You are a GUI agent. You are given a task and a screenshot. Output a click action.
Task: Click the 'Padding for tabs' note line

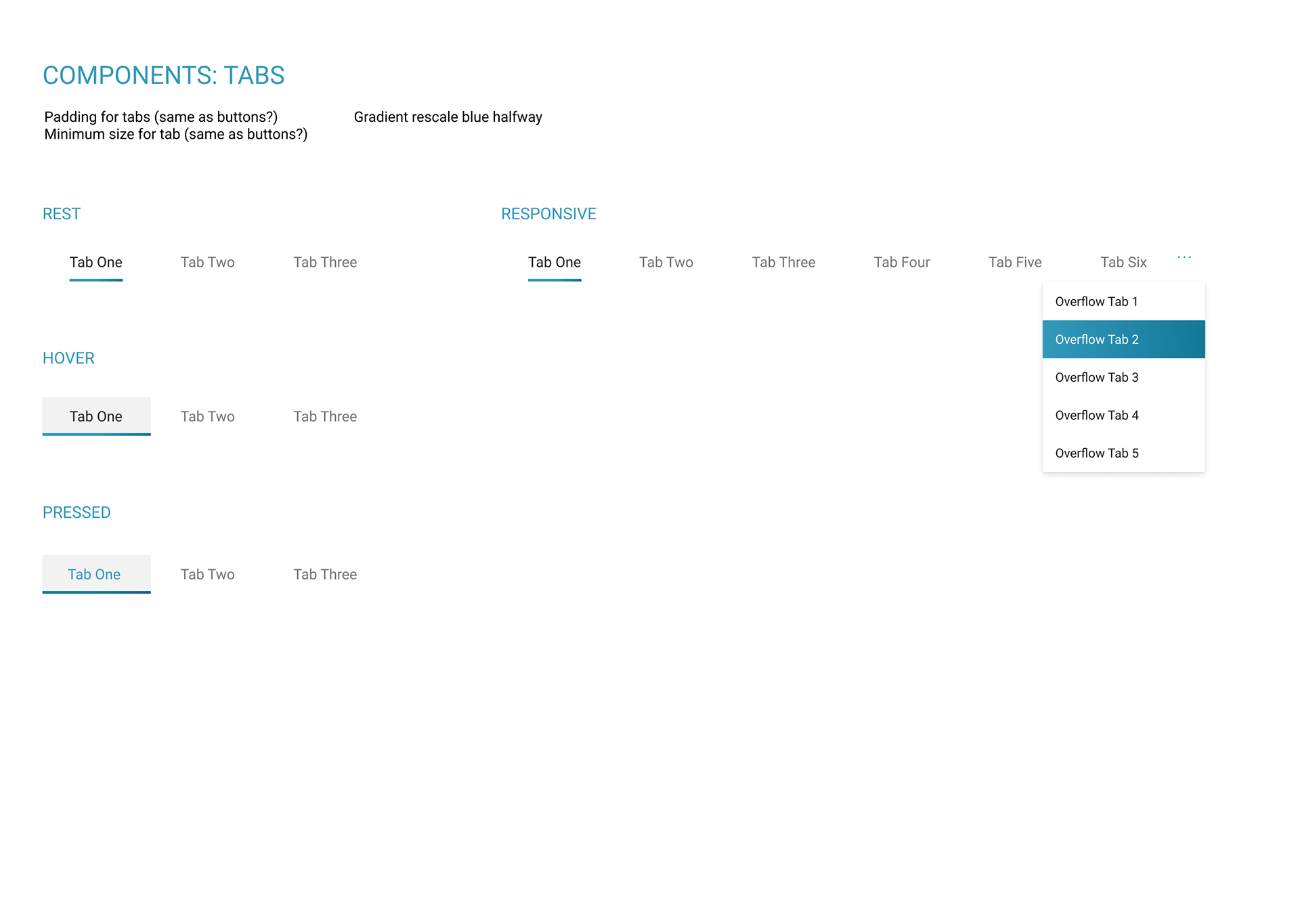(x=161, y=117)
